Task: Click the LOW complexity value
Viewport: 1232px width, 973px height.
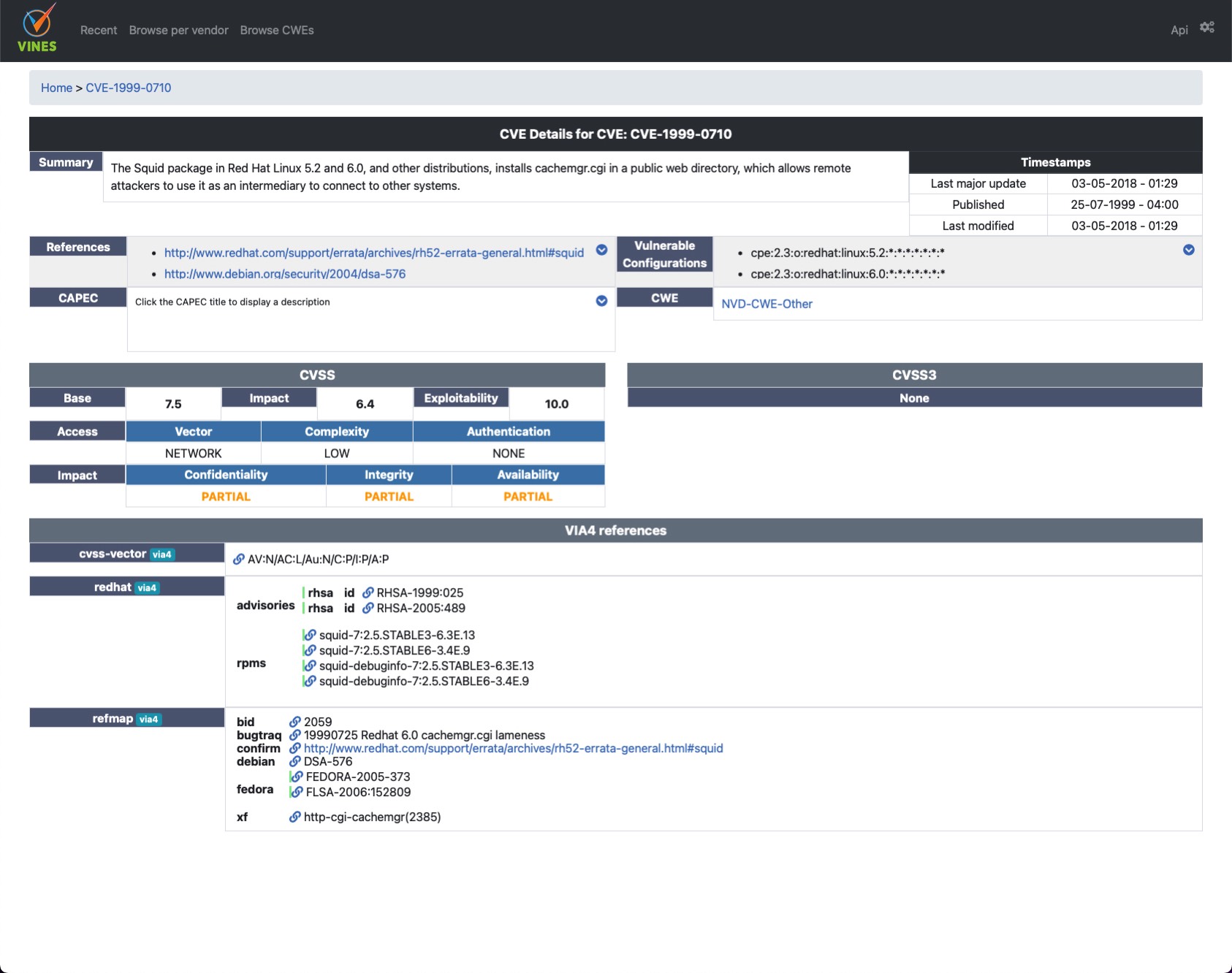Action: (x=337, y=454)
